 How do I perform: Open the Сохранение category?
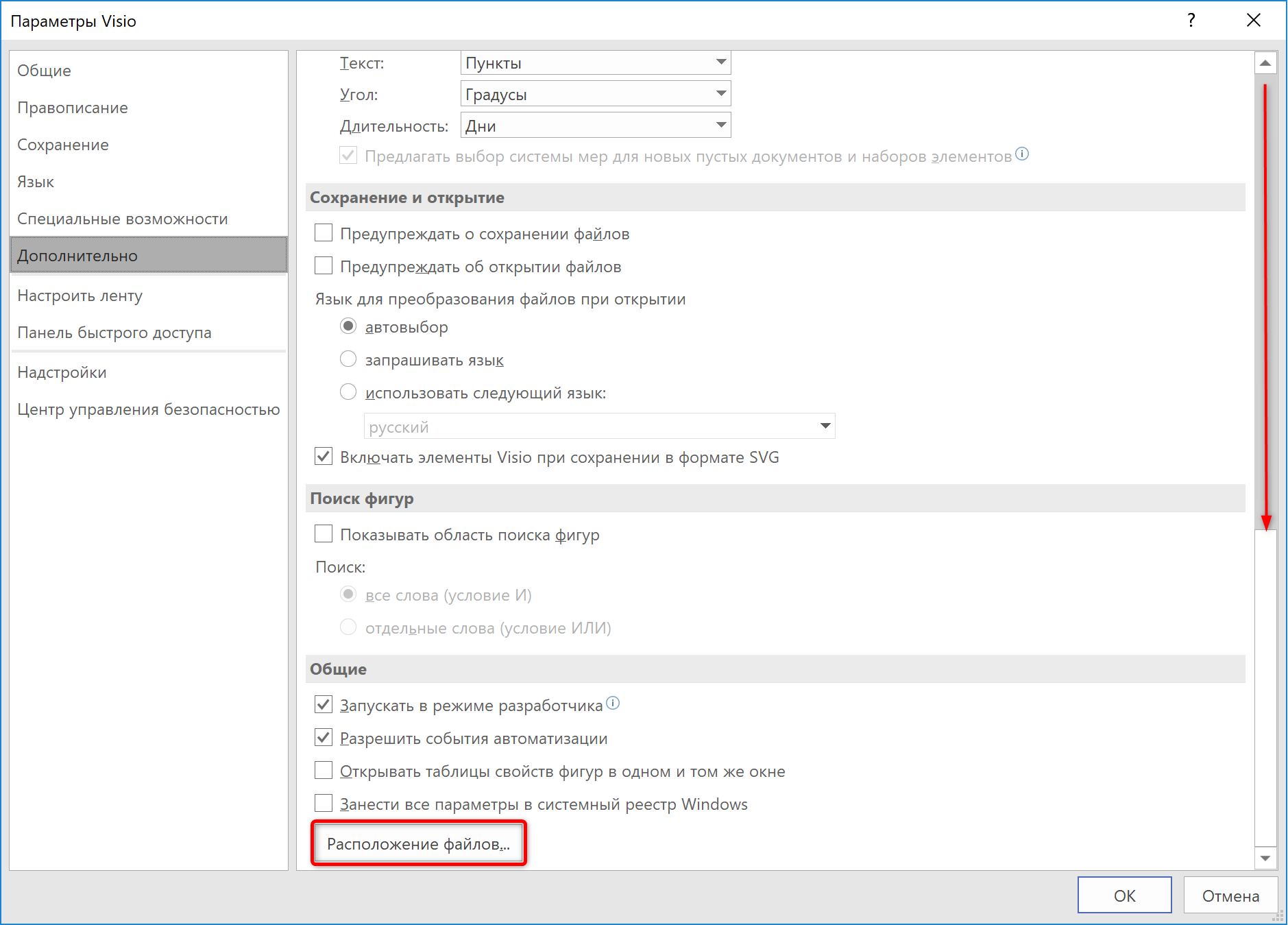pos(149,145)
